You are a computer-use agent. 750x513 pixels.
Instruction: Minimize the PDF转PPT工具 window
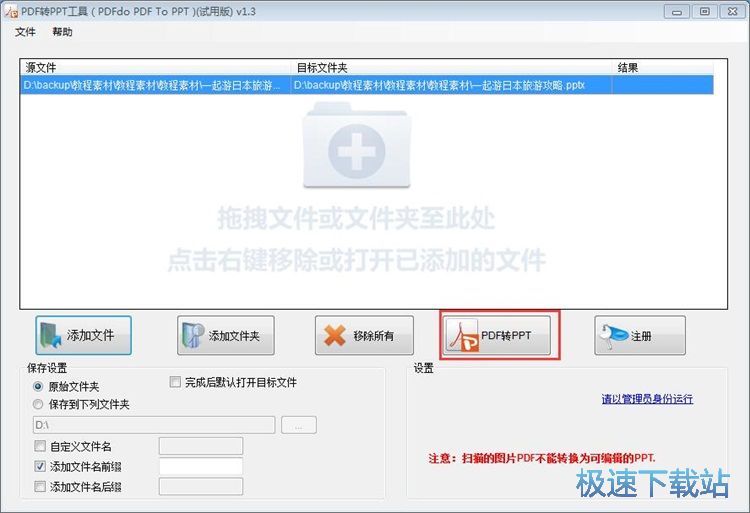tap(677, 11)
